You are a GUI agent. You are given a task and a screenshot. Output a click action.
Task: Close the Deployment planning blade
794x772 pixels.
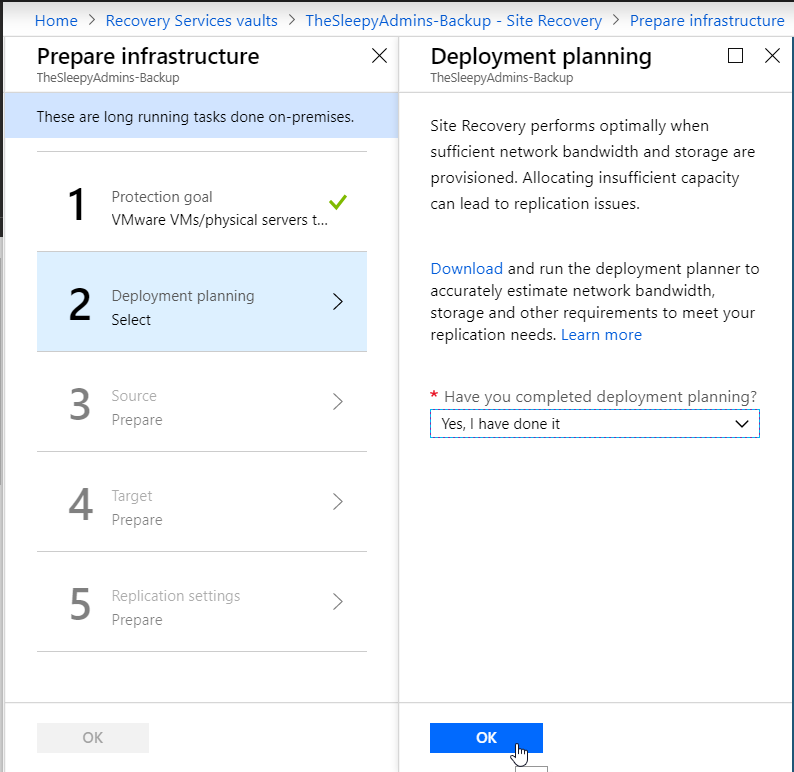(x=772, y=56)
